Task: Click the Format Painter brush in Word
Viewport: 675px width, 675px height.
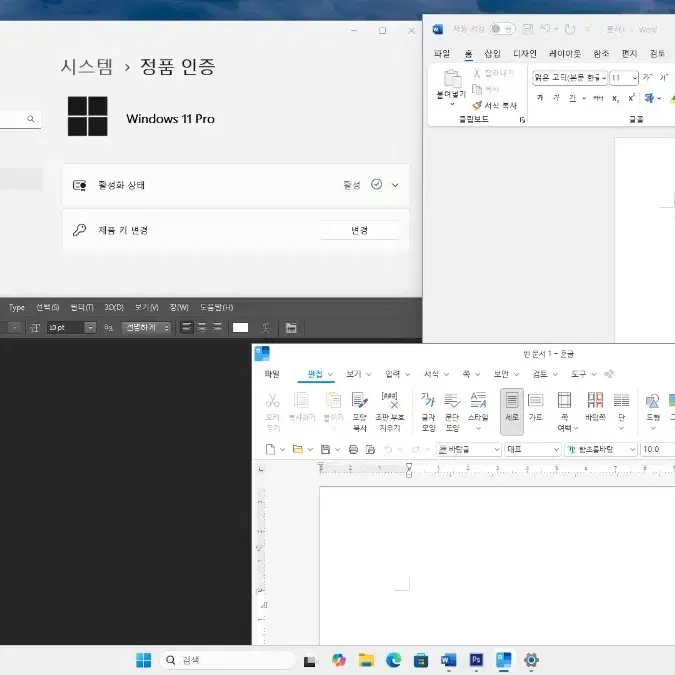Action: click(x=477, y=105)
